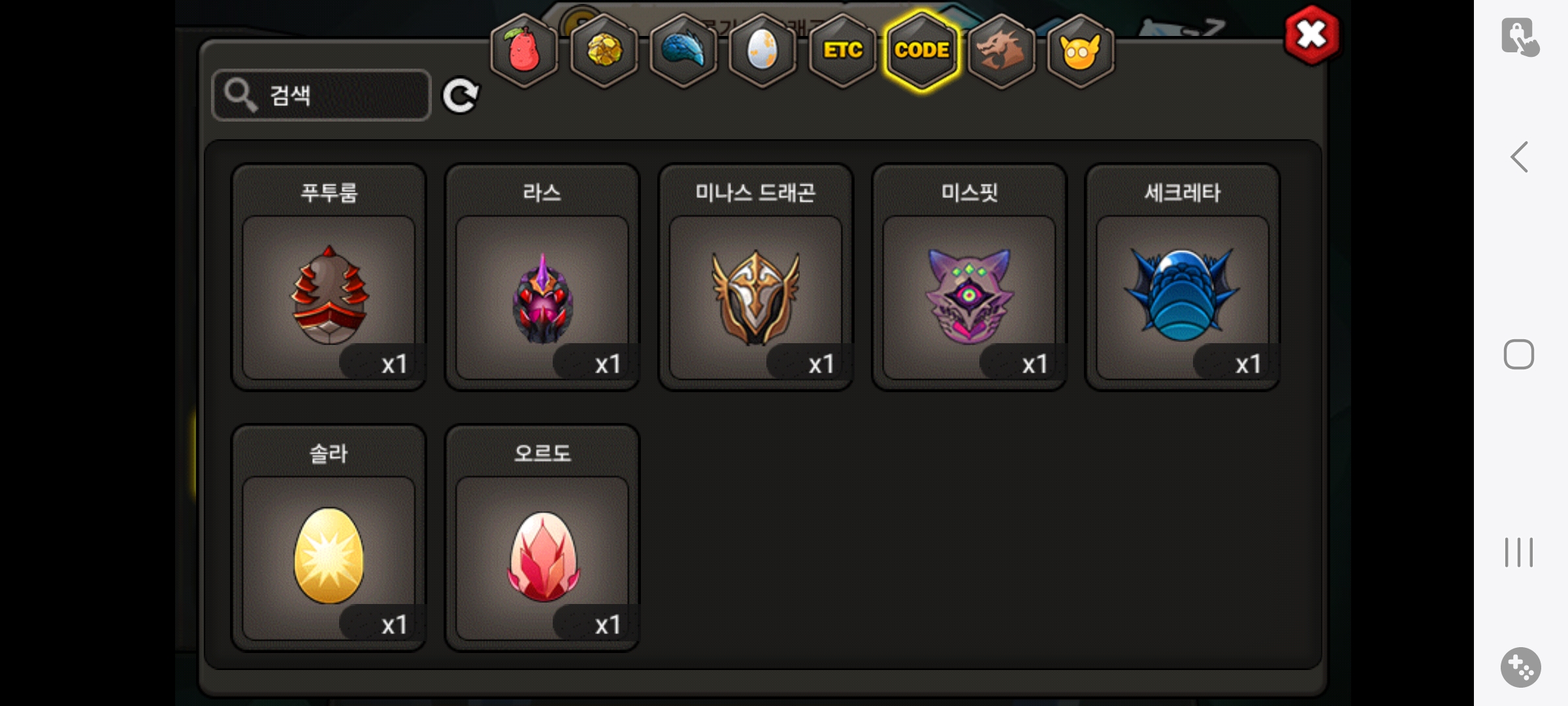Open the red fruit food tab

tap(524, 50)
